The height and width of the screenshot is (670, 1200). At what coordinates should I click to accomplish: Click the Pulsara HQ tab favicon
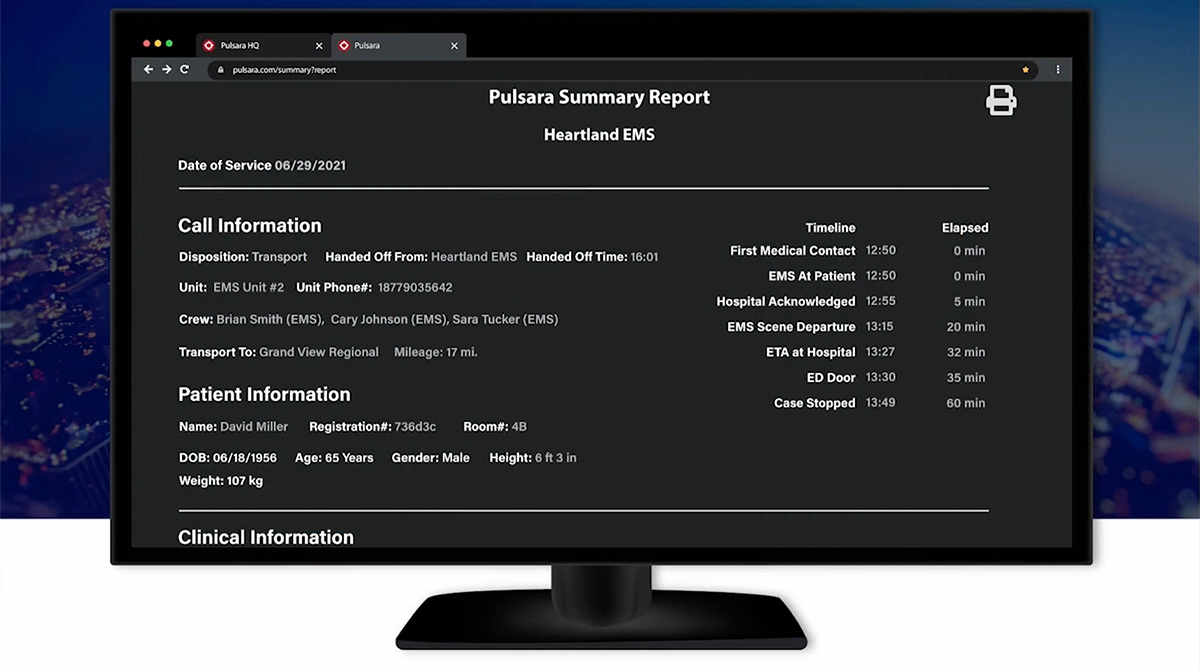(209, 46)
